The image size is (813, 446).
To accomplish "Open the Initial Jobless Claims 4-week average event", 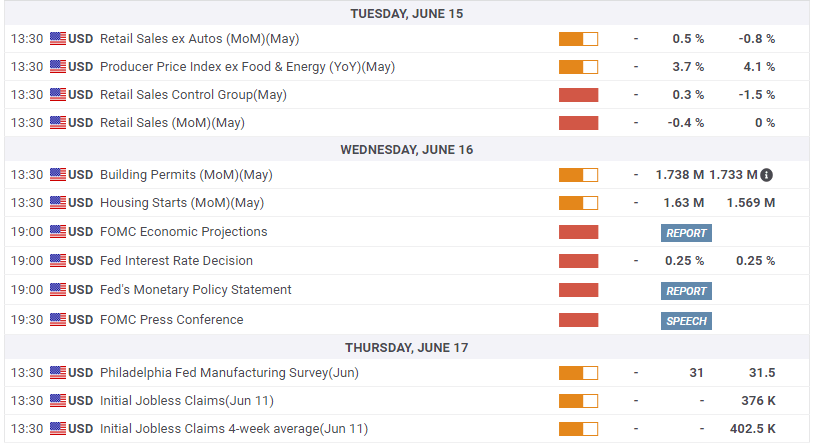I will 234,429.
